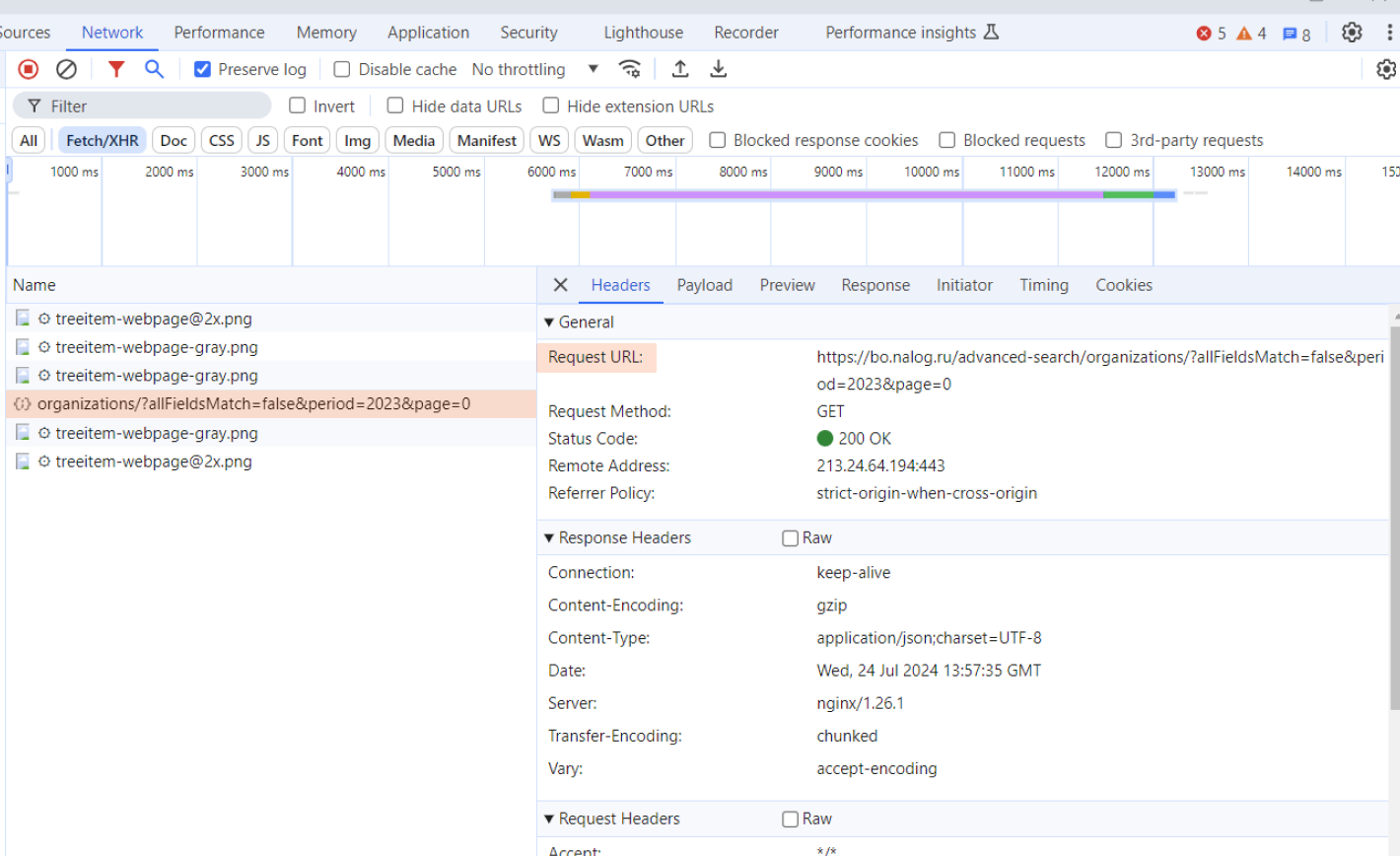The height and width of the screenshot is (856, 1400).
Task: Filter requests by Wasm type
Action: coord(603,140)
